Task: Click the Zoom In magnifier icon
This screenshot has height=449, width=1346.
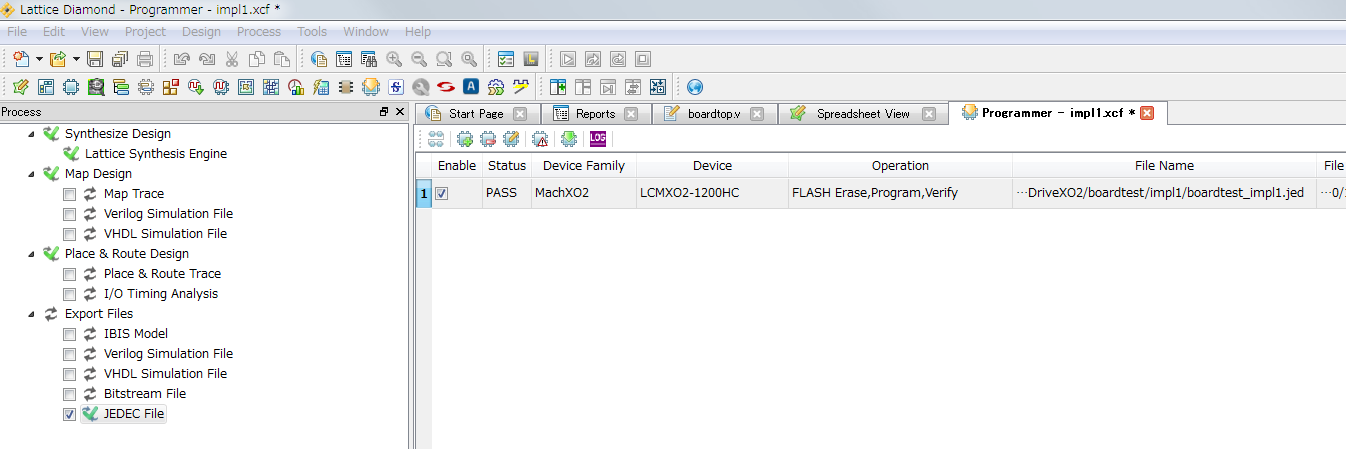Action: (x=394, y=58)
